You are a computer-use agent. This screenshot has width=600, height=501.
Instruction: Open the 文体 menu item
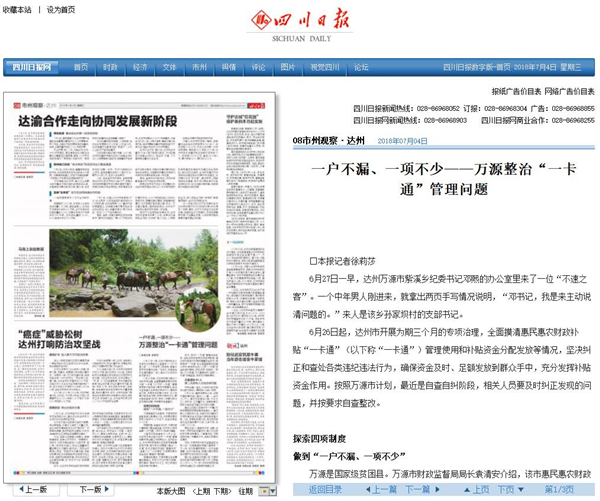tap(170, 67)
